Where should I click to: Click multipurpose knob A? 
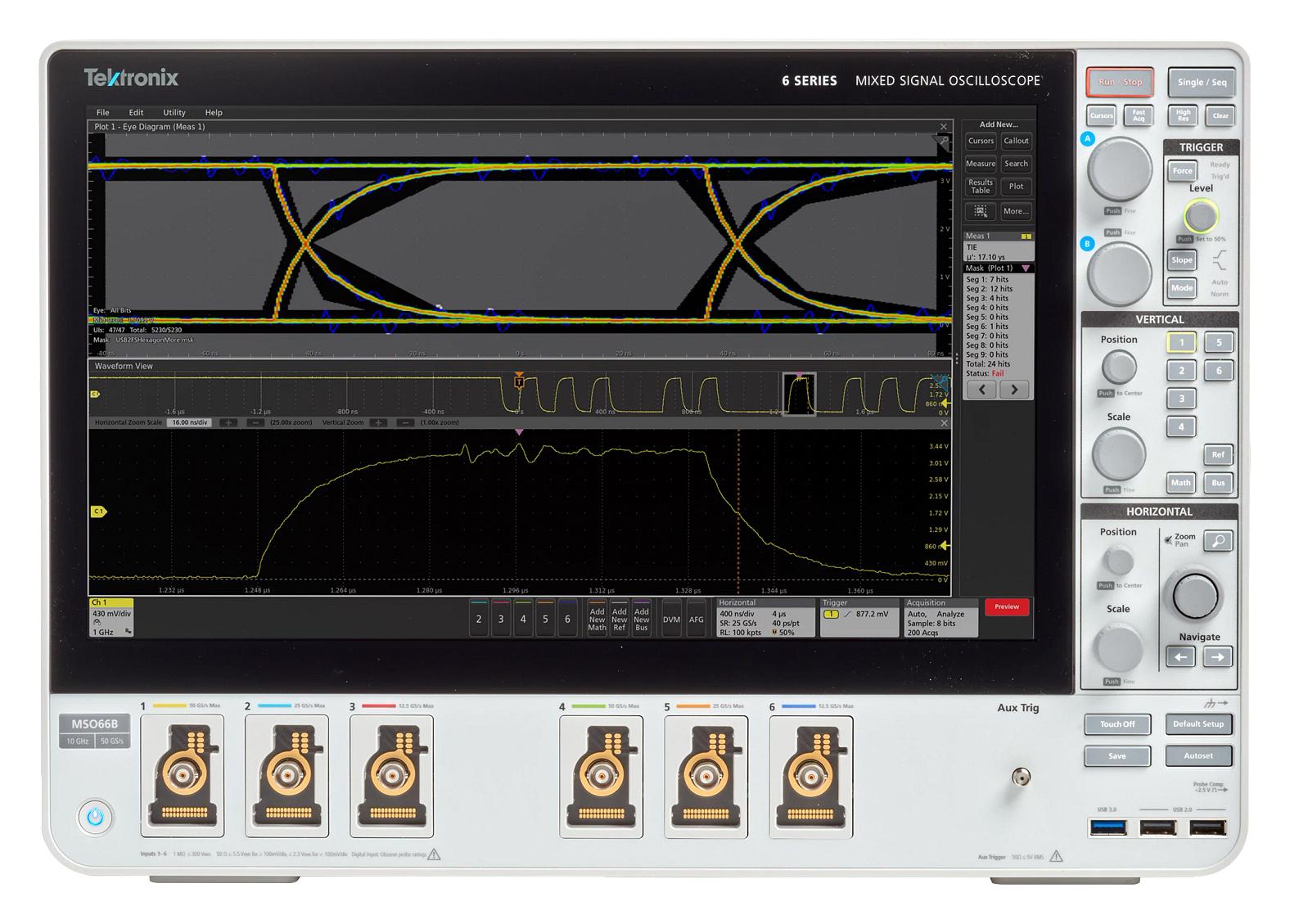(1119, 170)
